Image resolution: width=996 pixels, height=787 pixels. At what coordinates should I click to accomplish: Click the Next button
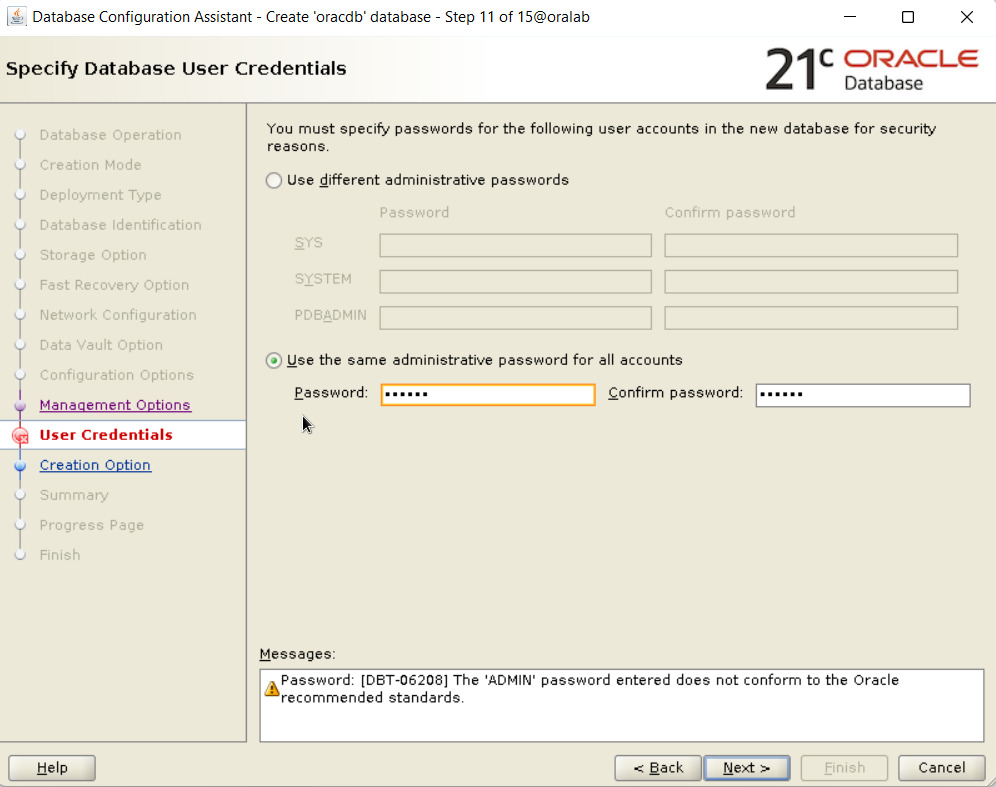746,768
